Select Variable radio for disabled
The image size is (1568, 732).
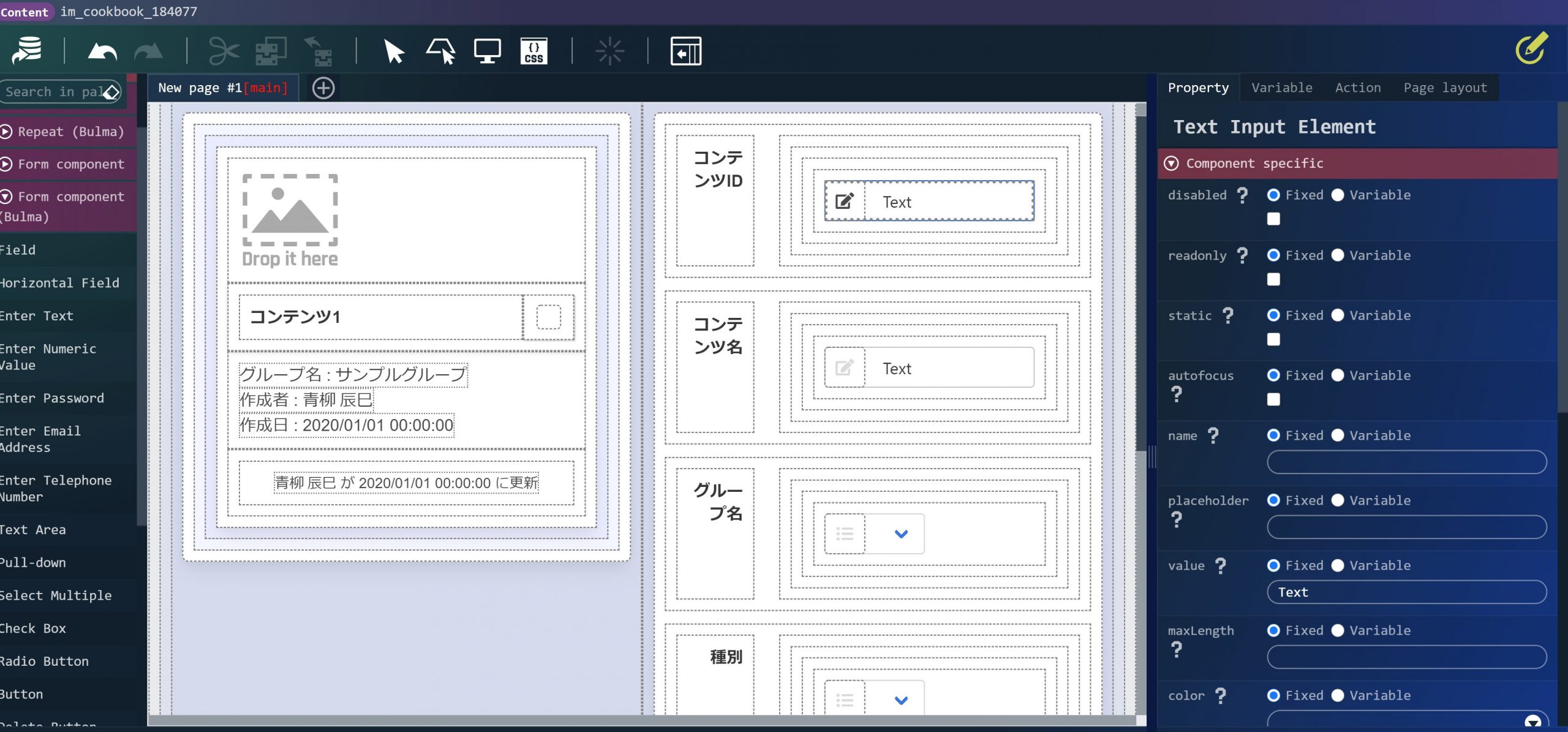point(1338,195)
